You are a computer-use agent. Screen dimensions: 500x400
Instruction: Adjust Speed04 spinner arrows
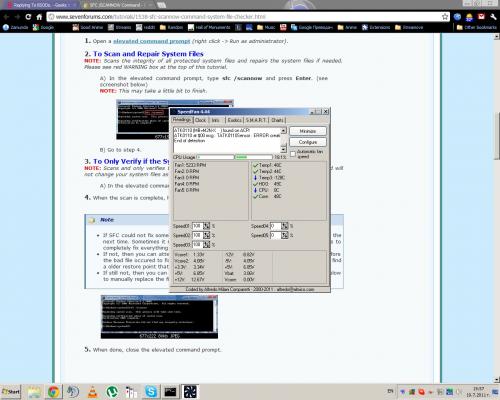[284, 226]
